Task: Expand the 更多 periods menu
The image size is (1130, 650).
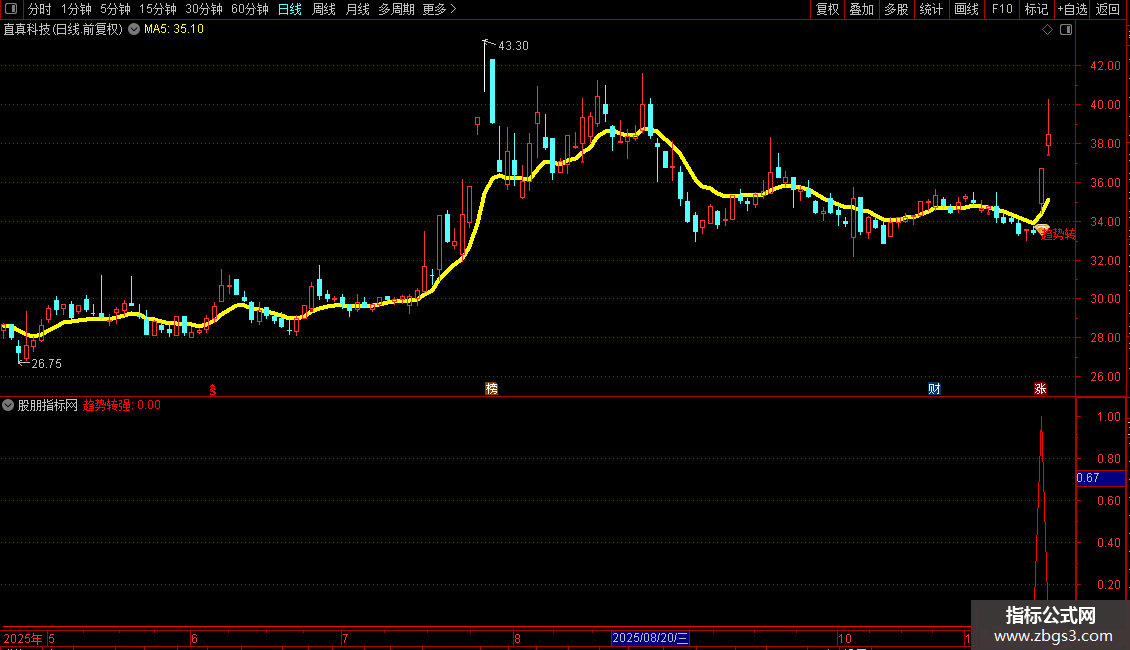Action: (439, 9)
